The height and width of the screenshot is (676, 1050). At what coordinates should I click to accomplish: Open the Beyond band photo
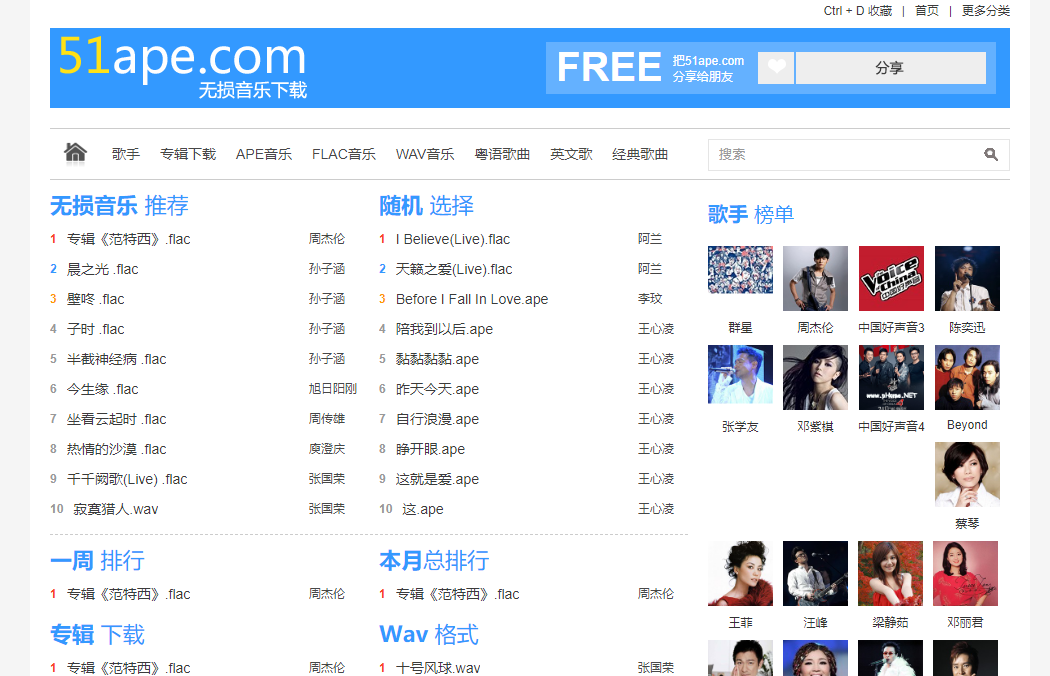tap(967, 378)
